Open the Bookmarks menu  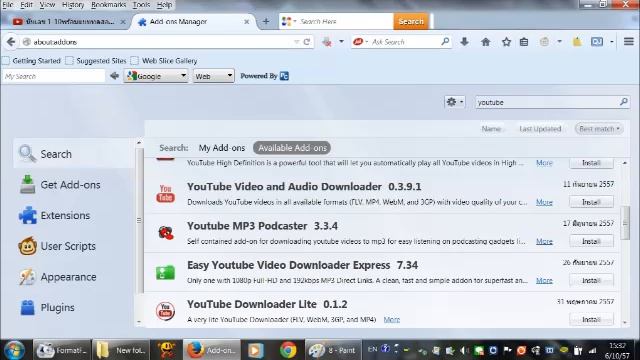tap(109, 4)
